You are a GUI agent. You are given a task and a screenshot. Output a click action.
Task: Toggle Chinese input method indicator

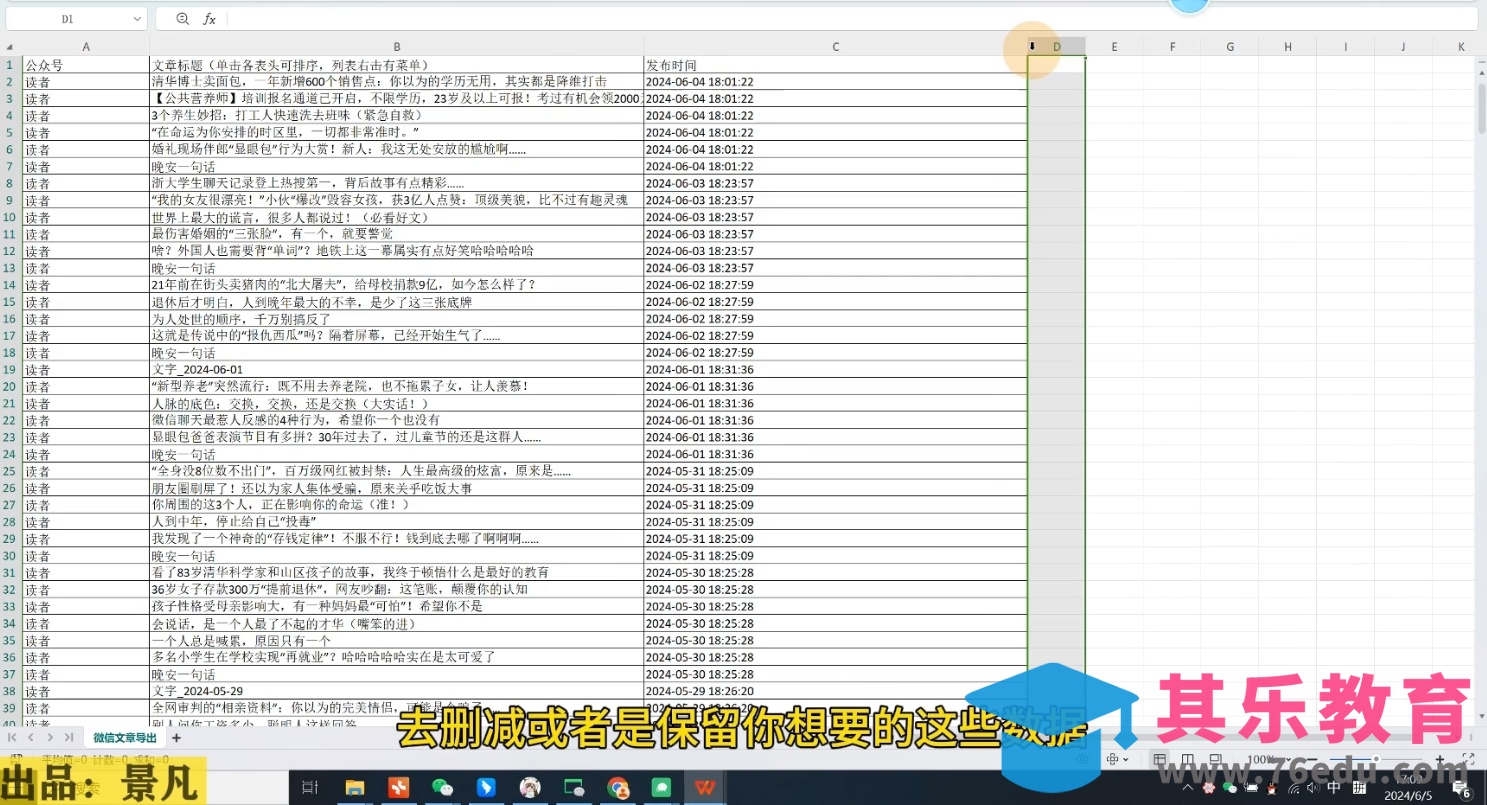point(1333,787)
